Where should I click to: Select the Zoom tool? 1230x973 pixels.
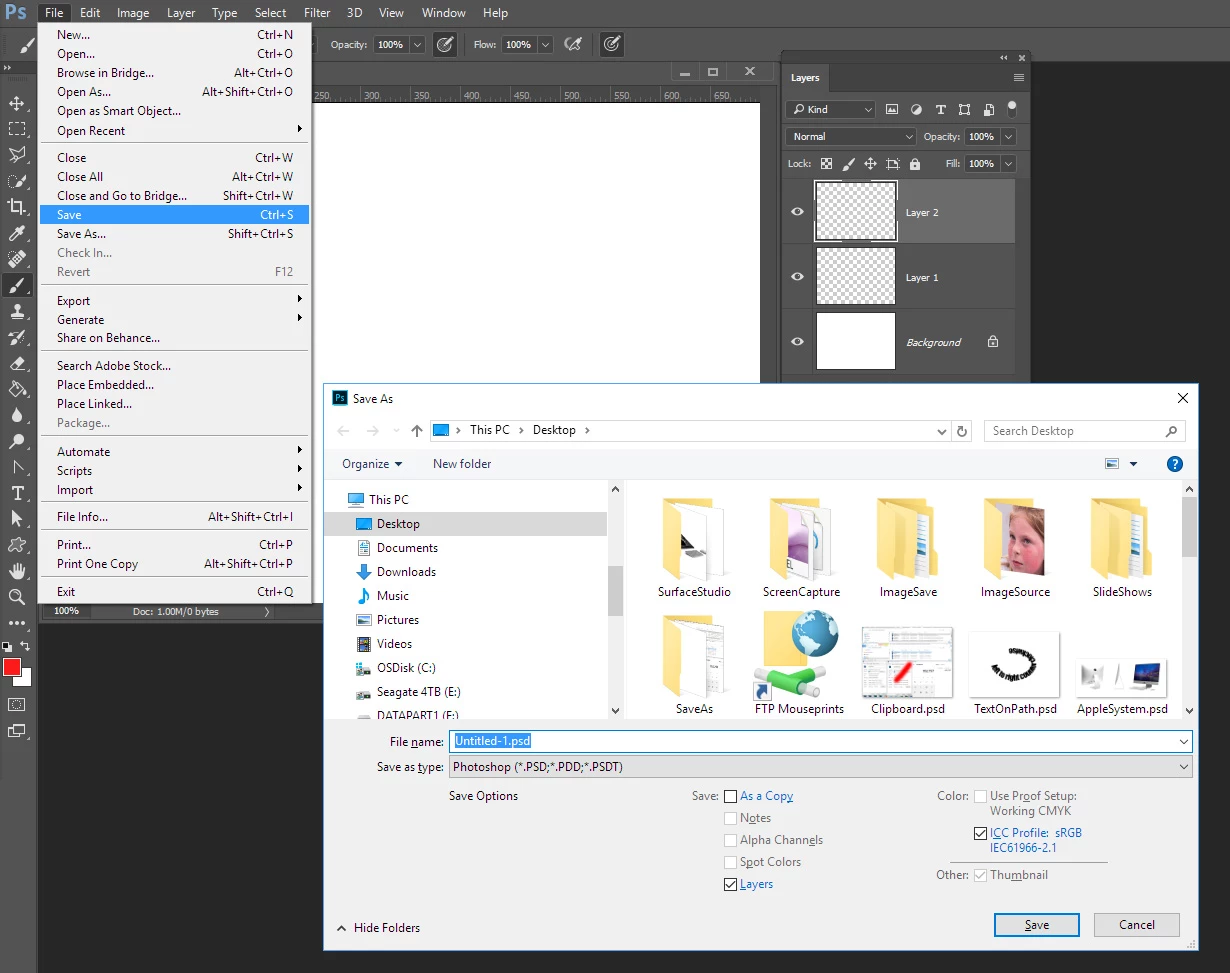click(17, 597)
